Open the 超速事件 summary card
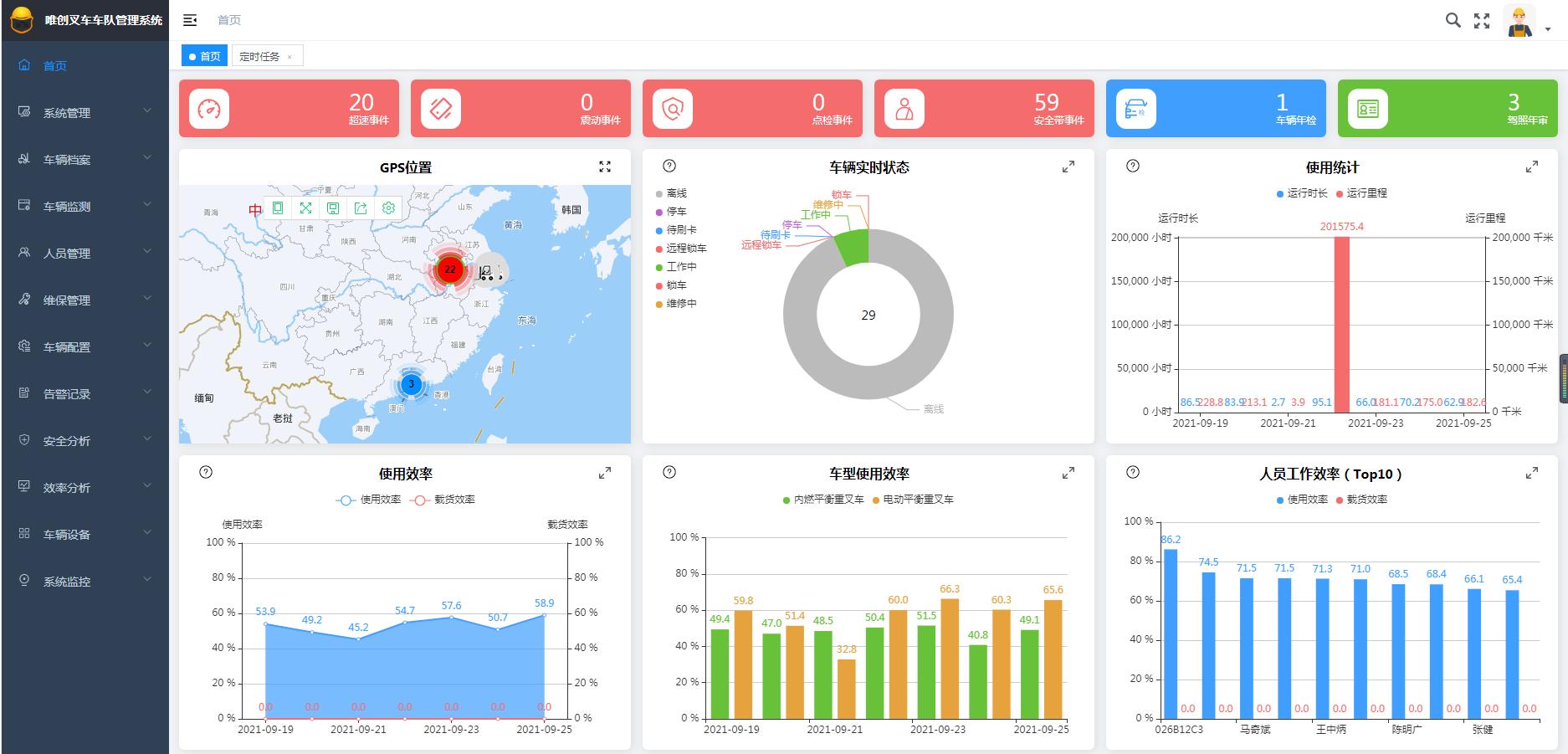The image size is (1568, 754). [289, 108]
